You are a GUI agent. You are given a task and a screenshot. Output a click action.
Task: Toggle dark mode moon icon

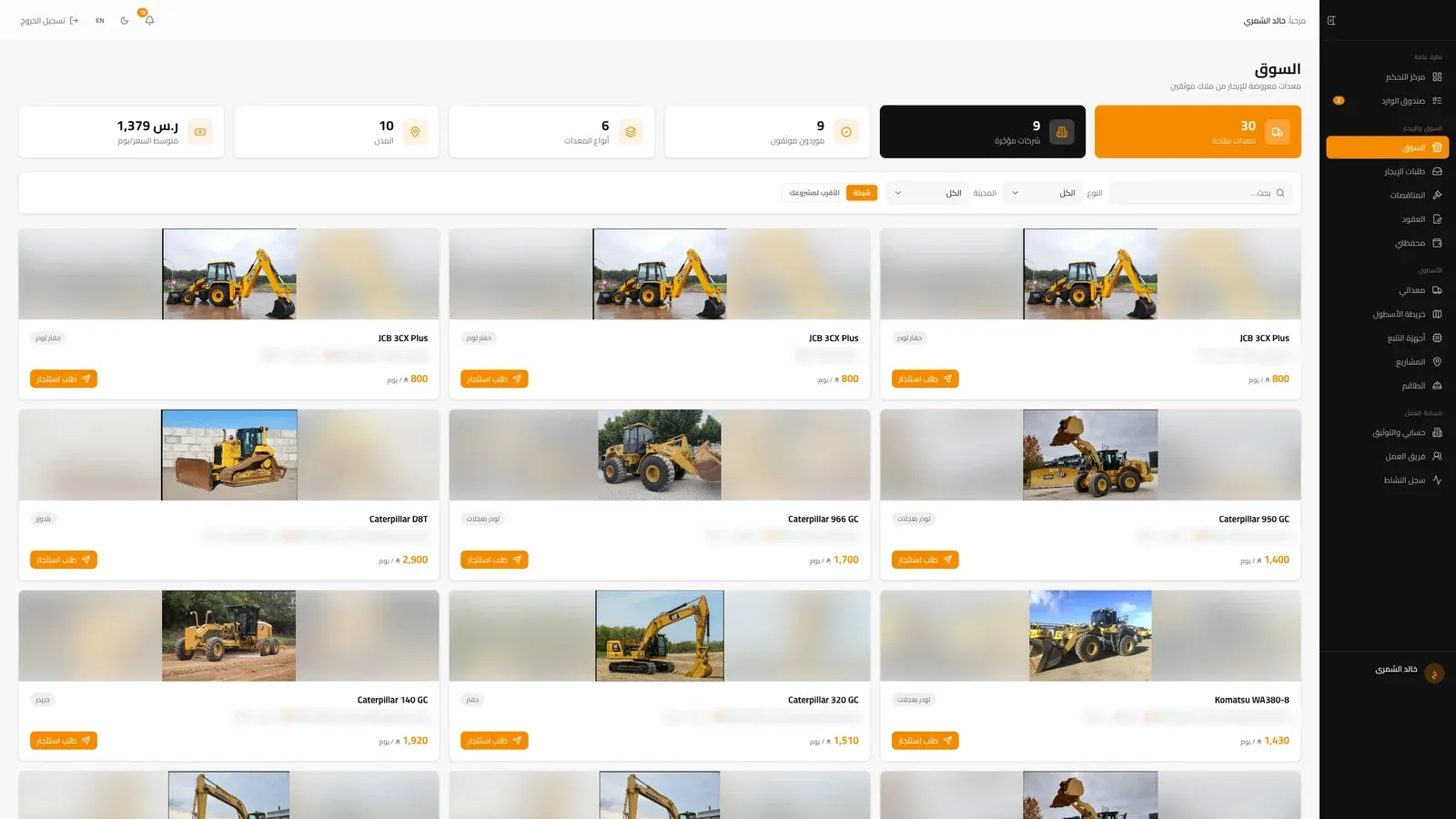[x=125, y=20]
